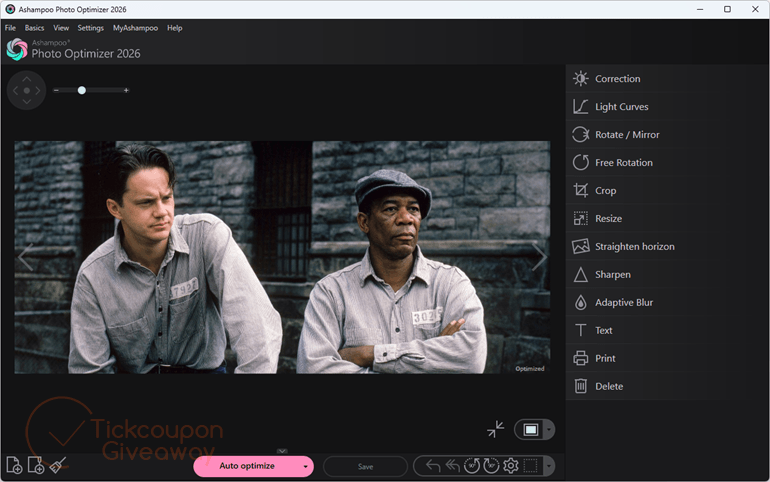Click the zoom slider handle
770x482 pixels.
tap(82, 90)
